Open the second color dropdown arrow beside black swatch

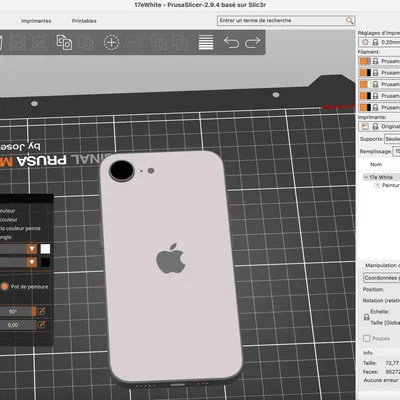click(32, 262)
